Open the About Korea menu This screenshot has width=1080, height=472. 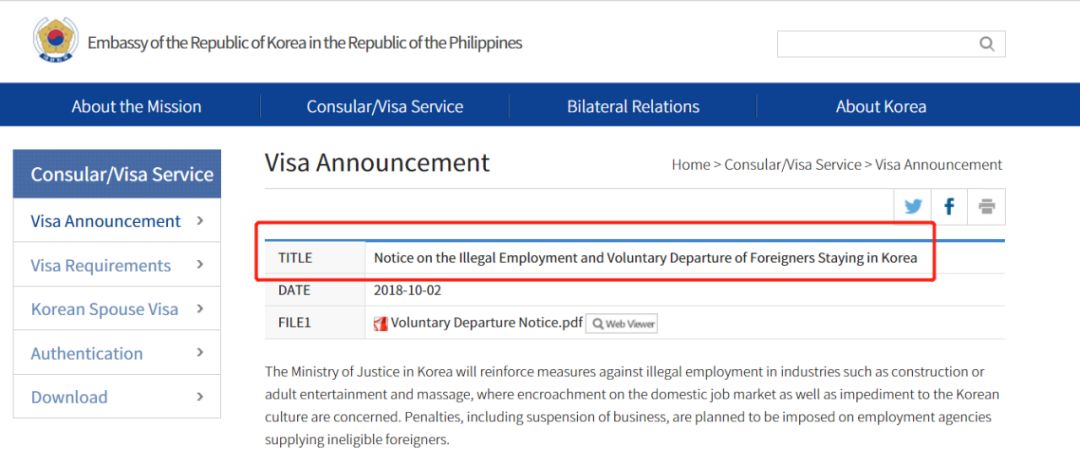click(x=881, y=106)
